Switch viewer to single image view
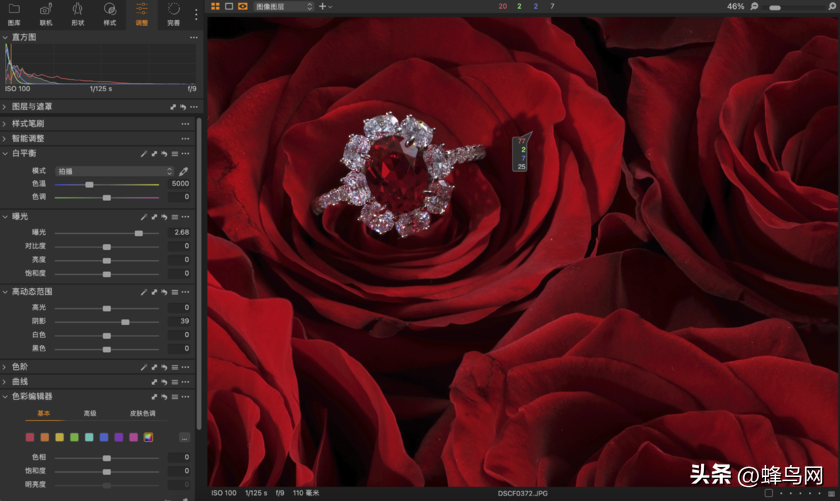The width and height of the screenshot is (840, 501). pos(229,6)
